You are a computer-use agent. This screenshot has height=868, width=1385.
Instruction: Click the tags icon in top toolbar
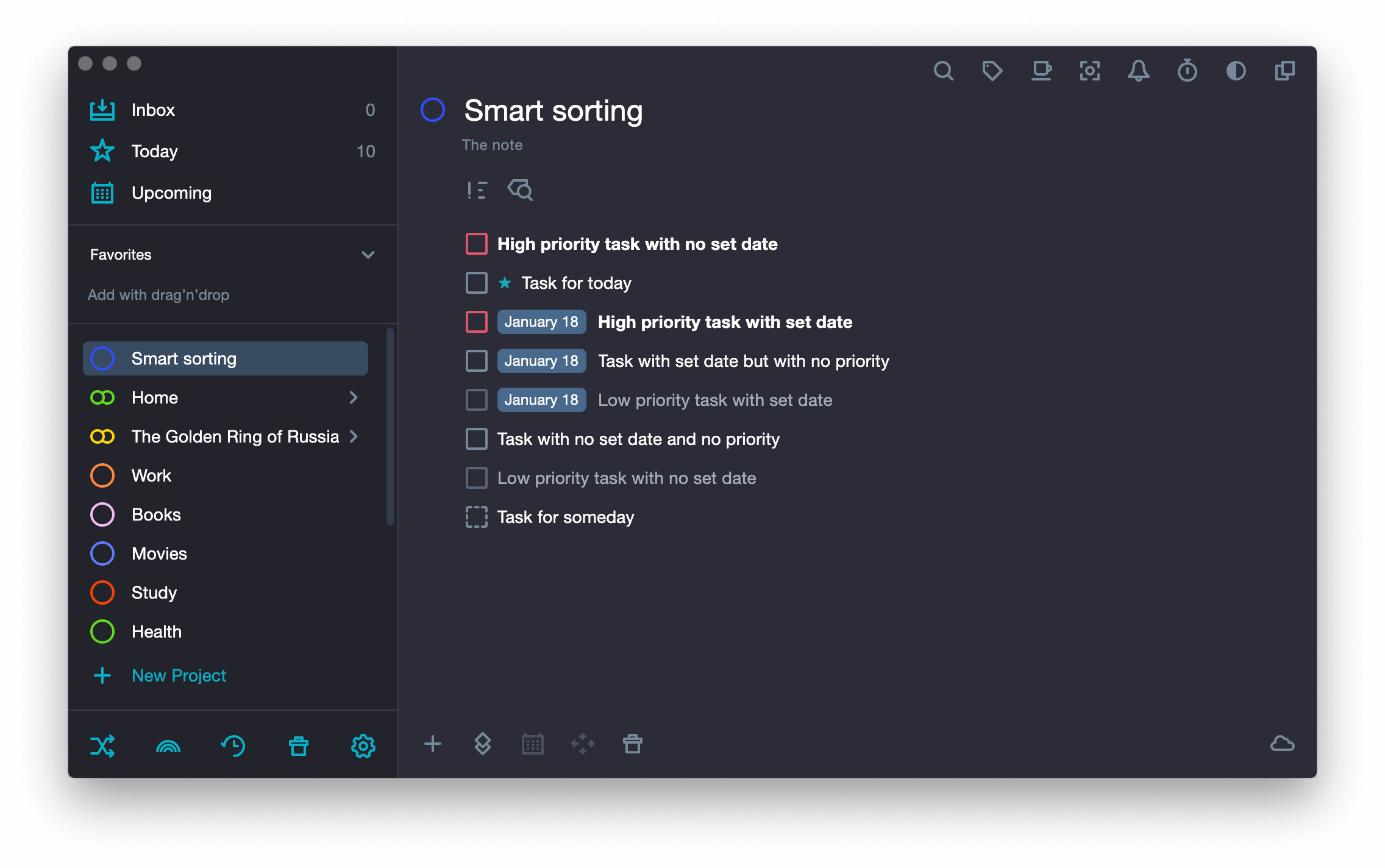(992, 71)
